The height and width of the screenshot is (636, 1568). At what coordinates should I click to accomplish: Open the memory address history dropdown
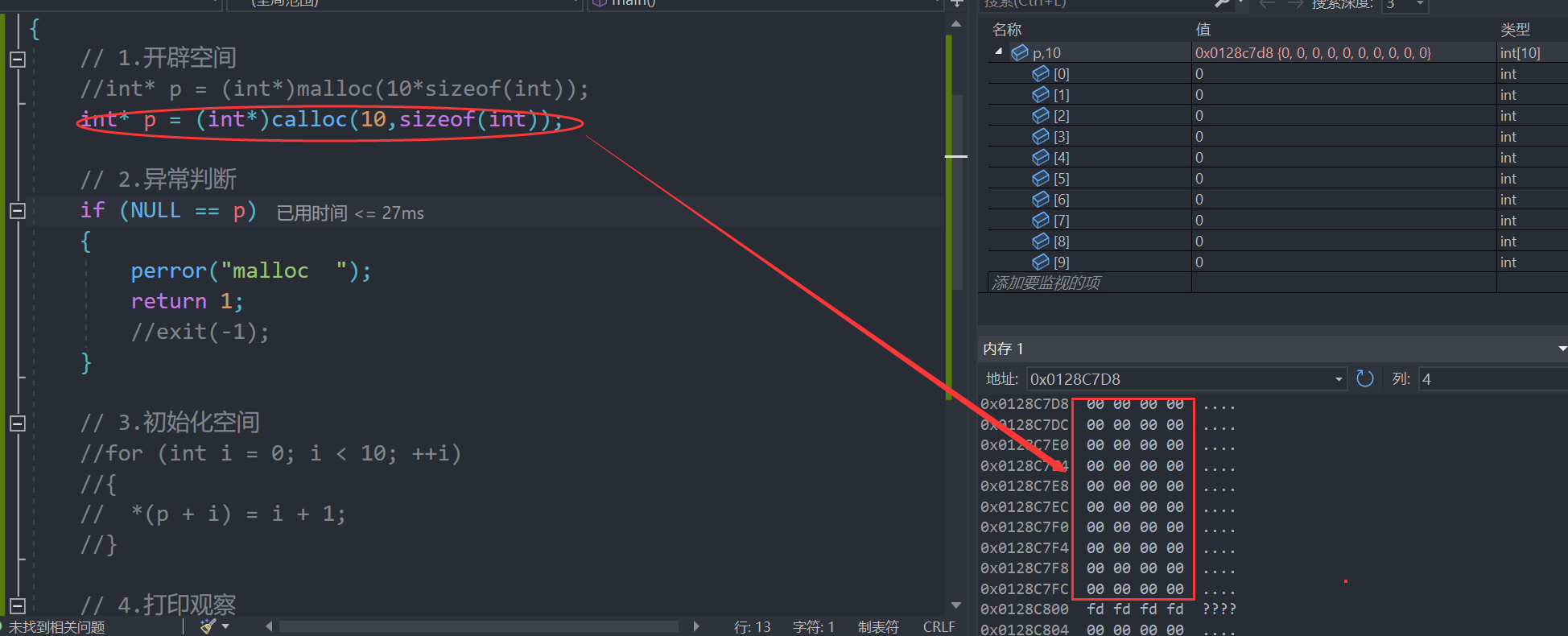point(1339,379)
